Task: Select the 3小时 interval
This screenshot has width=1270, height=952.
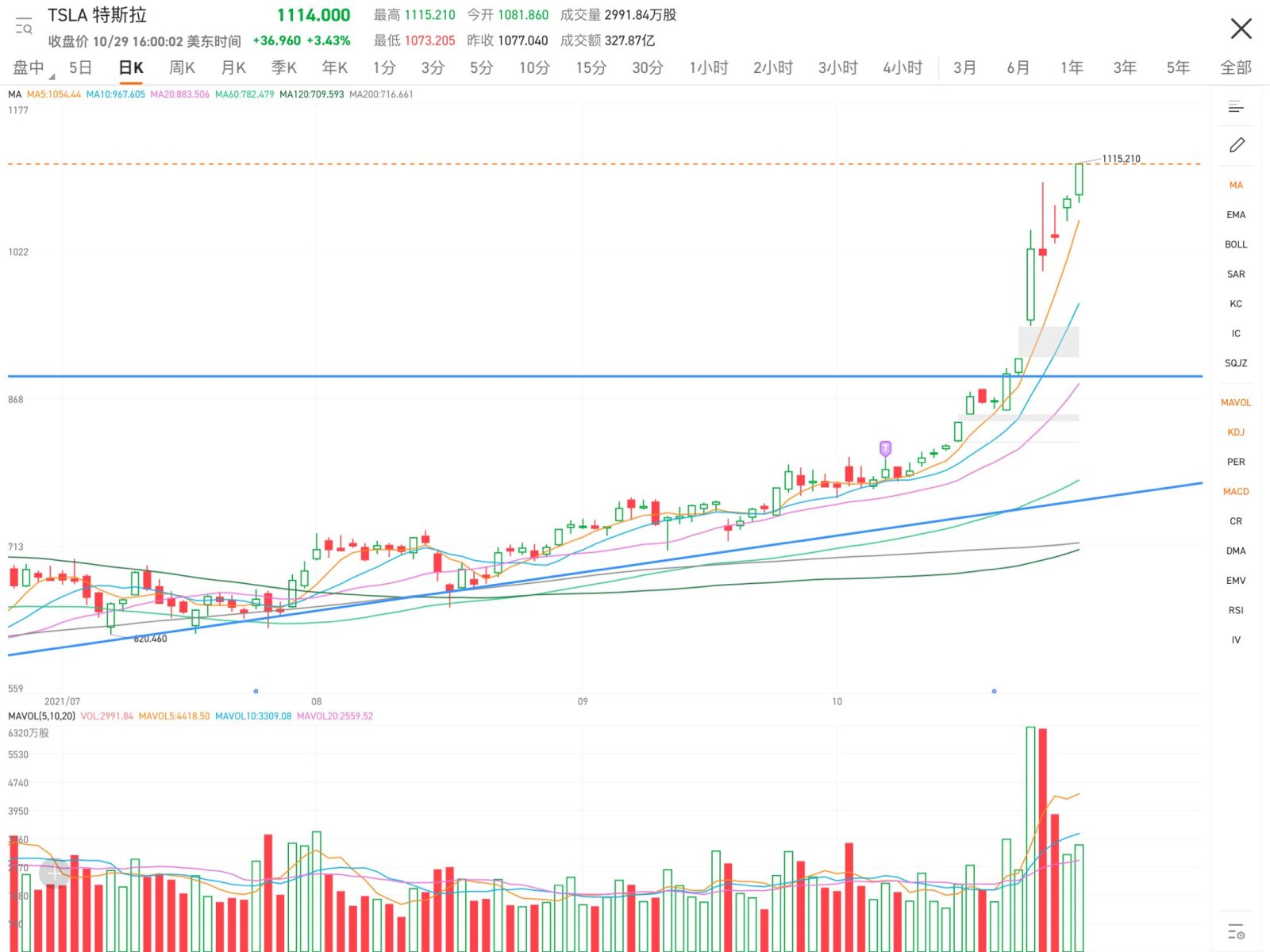Action: [838, 68]
